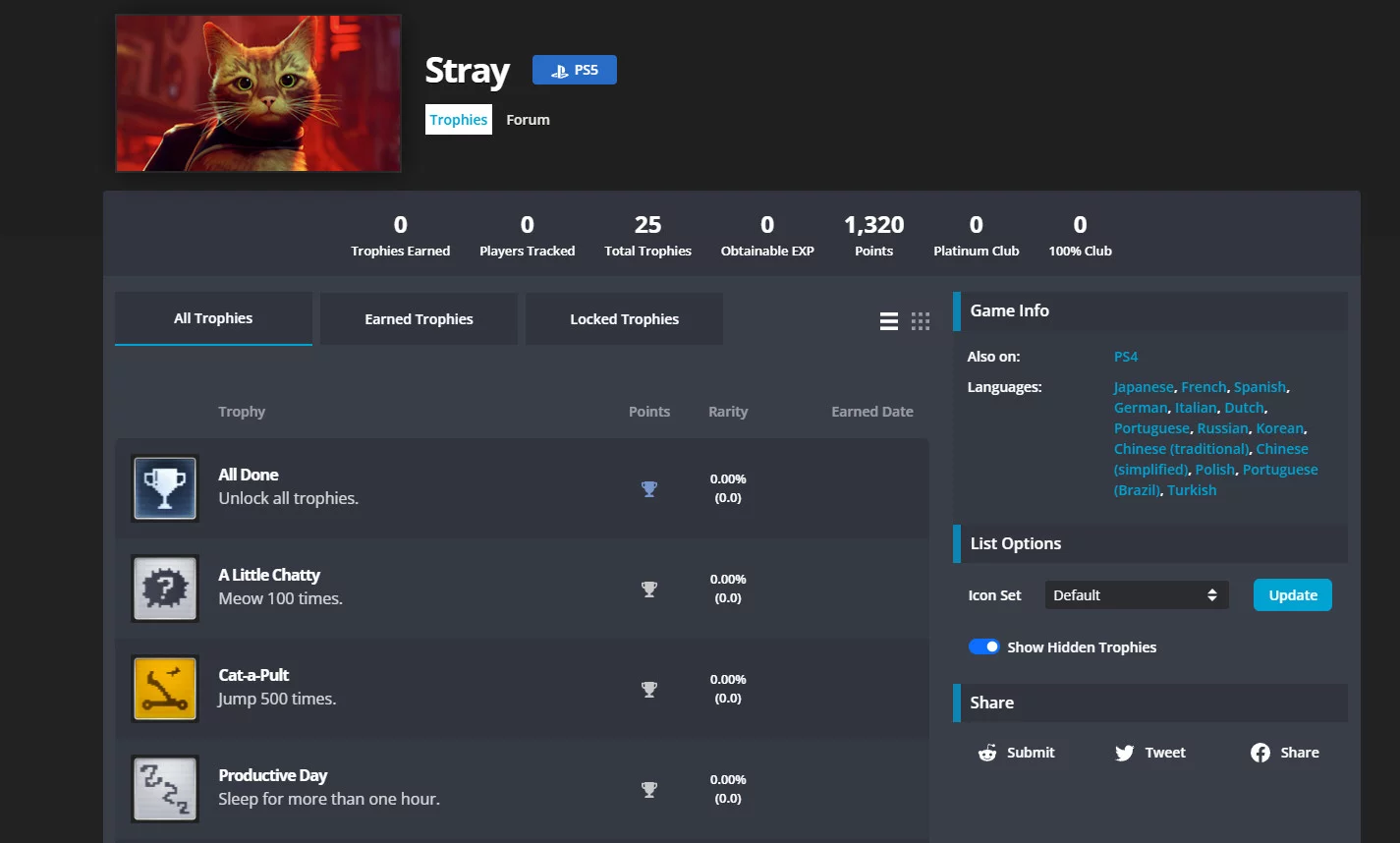Click the Earned Date column header
Image resolution: width=1400 pixels, height=843 pixels.
[872, 412]
